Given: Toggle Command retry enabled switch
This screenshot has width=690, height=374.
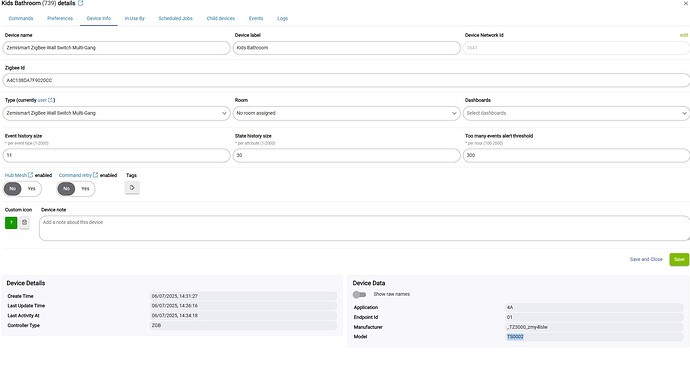Looking at the screenshot, I should (x=76, y=189).
